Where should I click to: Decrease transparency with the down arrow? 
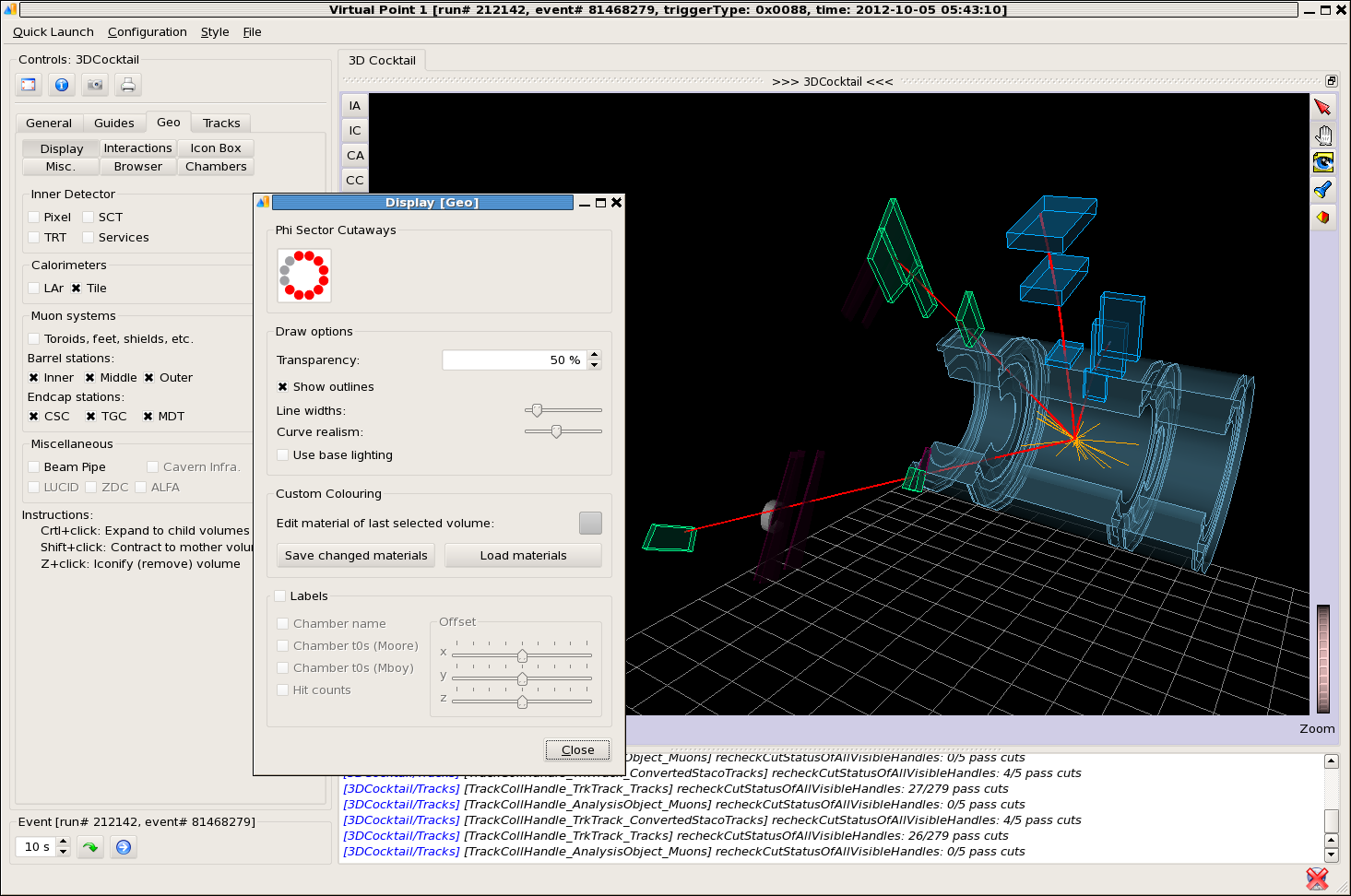pyautogui.click(x=595, y=365)
